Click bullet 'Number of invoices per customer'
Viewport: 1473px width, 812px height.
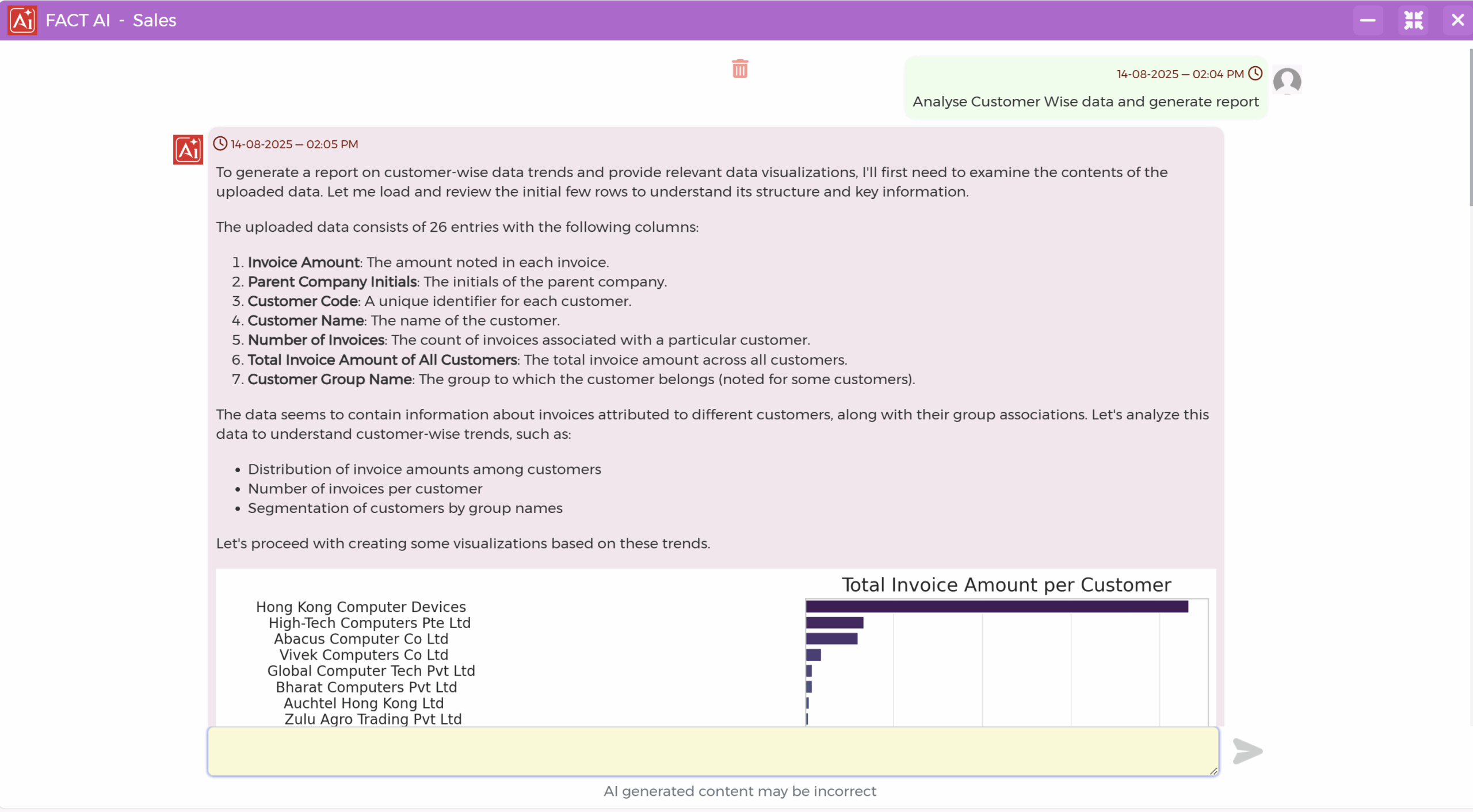click(x=365, y=489)
